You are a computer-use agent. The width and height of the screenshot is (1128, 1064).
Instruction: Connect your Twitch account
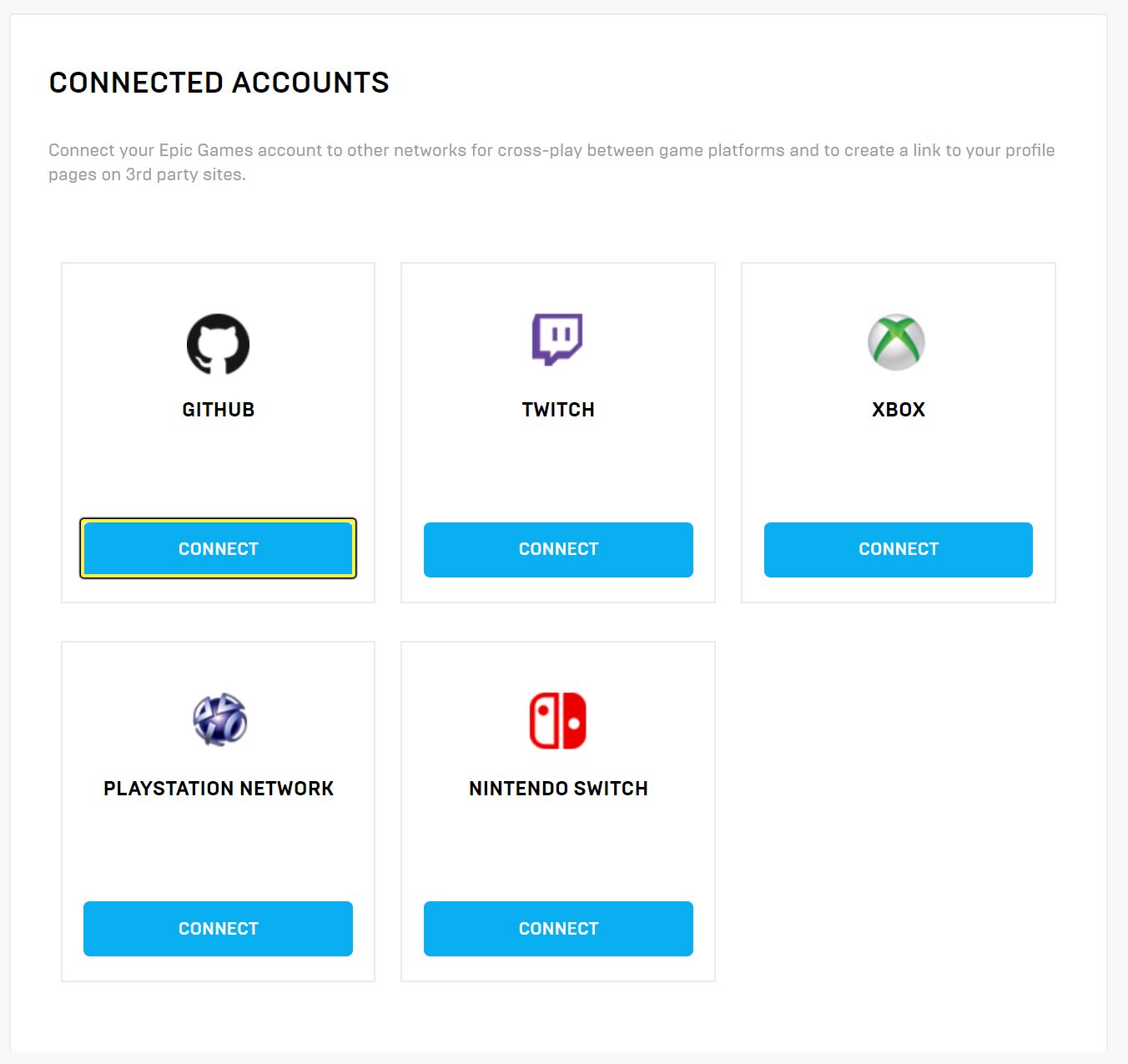tap(557, 549)
